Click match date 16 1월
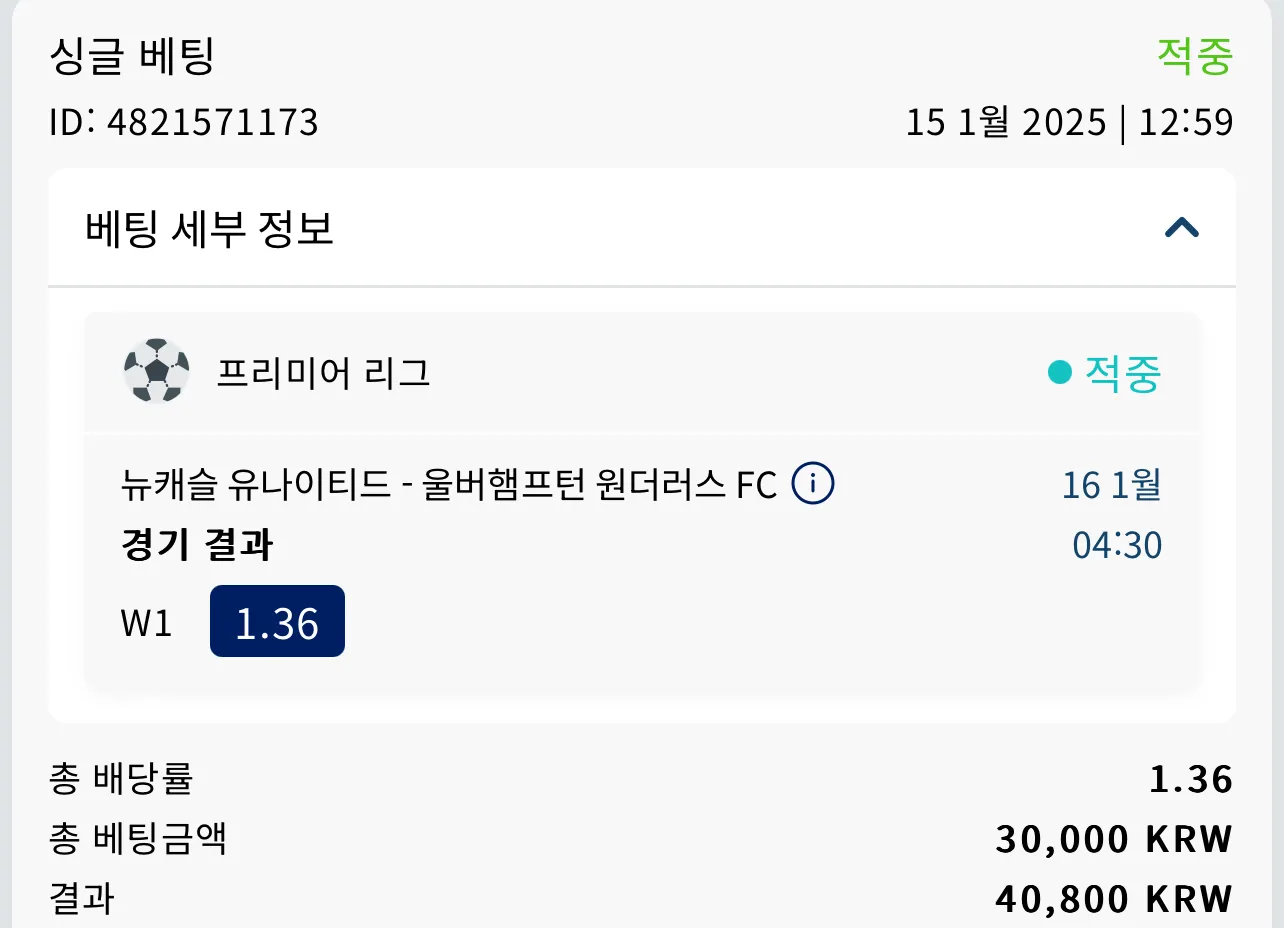1284x928 pixels. pos(1111,486)
